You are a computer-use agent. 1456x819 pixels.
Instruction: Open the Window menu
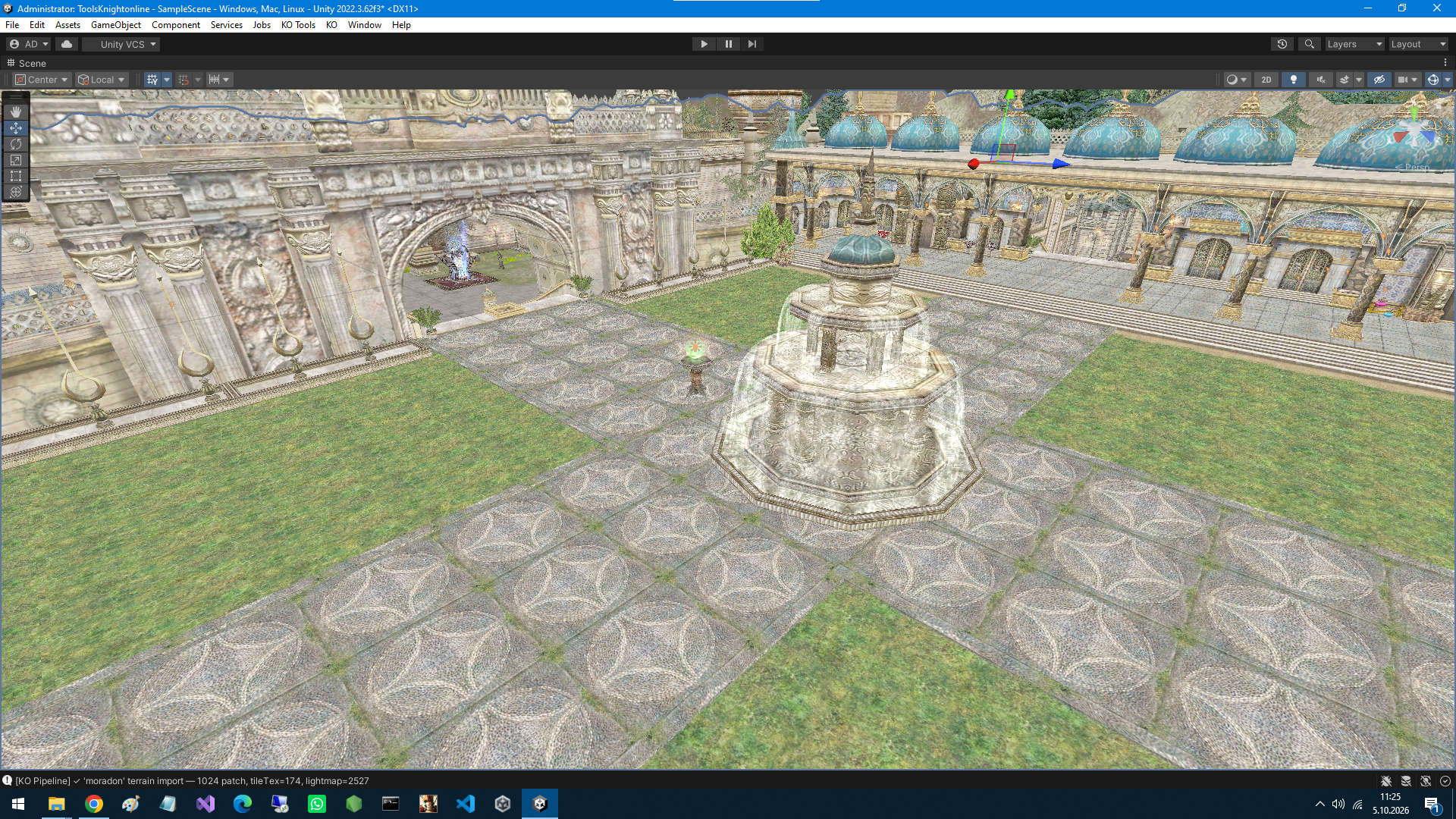365,25
